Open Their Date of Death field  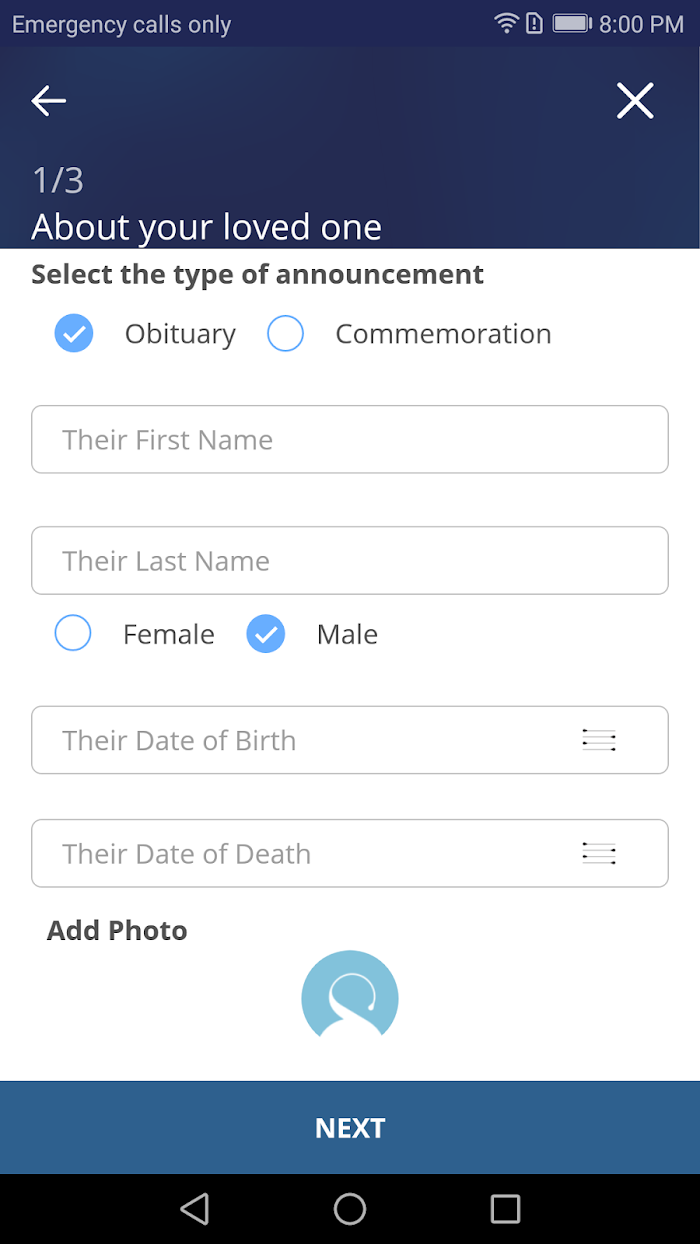350,853
